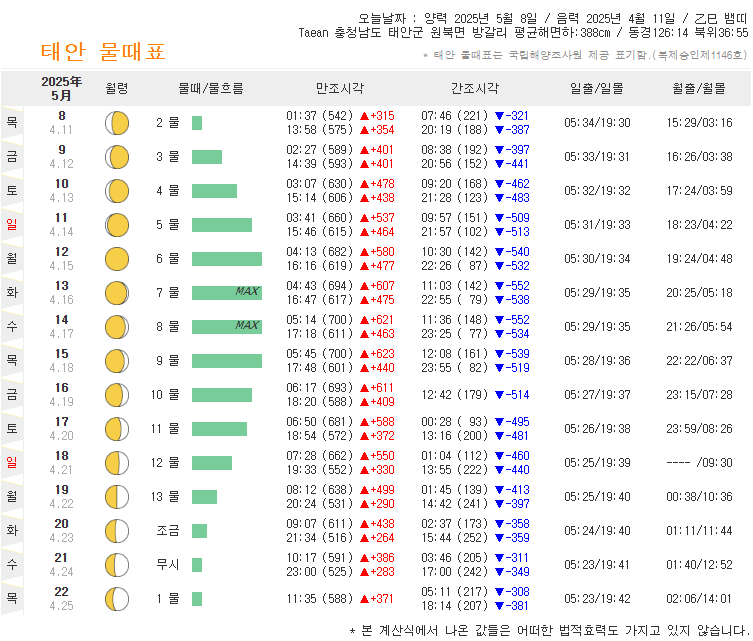The width and height of the screenshot is (753, 641).
Task: Click the Taean location coordinates line
Action: 523,33
